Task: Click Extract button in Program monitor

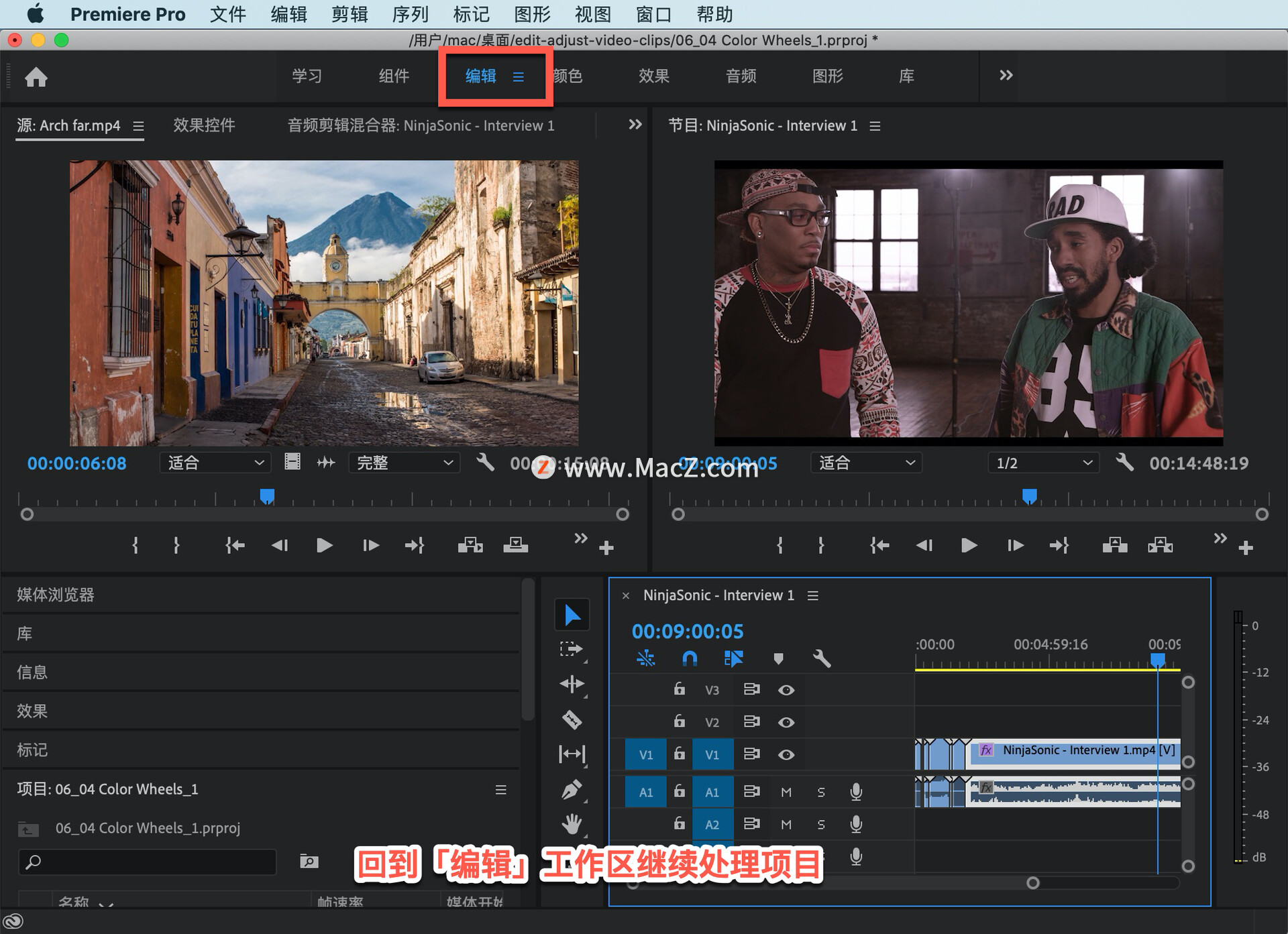Action: (1160, 545)
